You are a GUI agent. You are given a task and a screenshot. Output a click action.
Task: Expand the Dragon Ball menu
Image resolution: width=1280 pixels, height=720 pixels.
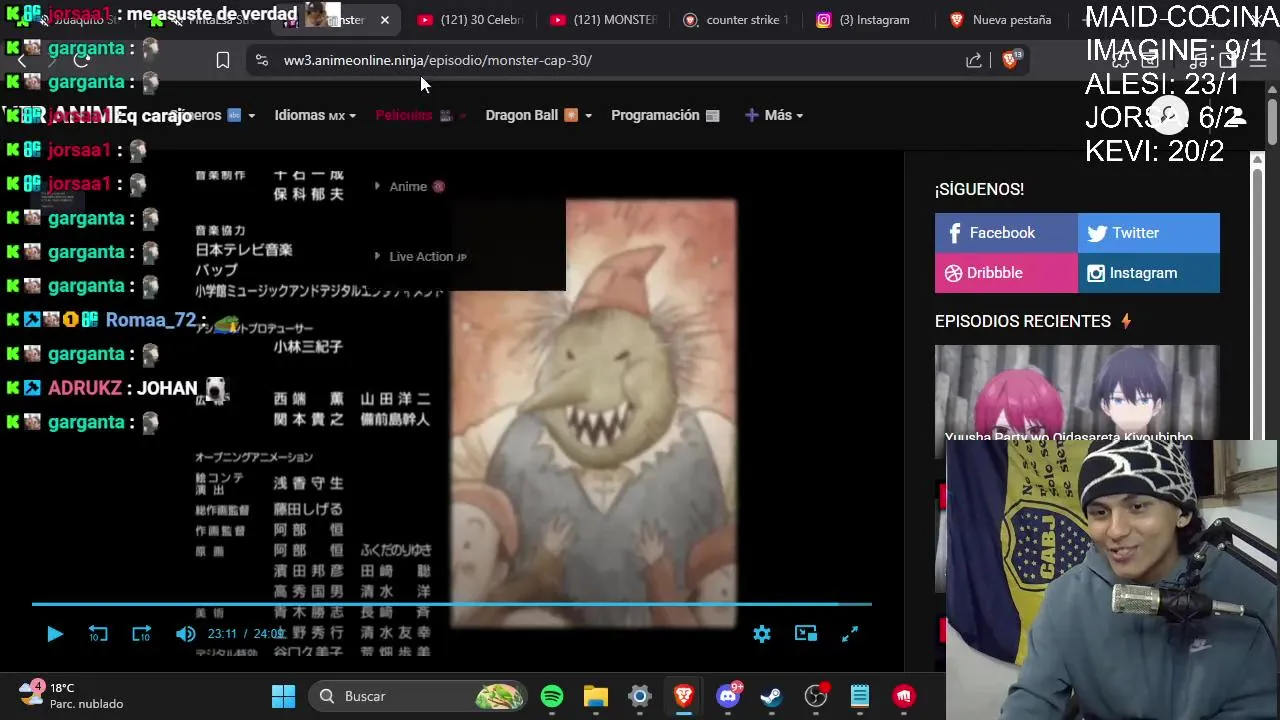click(538, 115)
